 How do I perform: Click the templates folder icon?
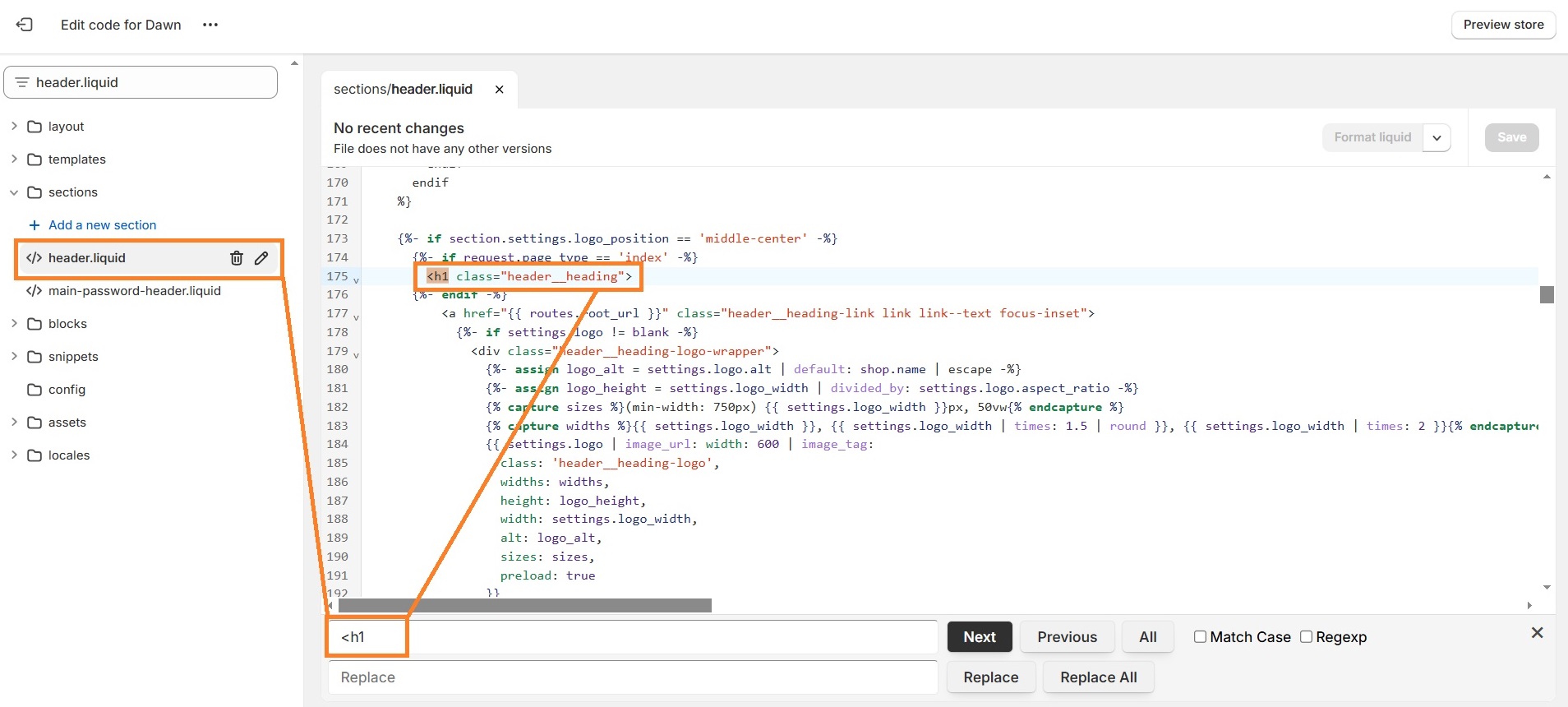click(35, 159)
